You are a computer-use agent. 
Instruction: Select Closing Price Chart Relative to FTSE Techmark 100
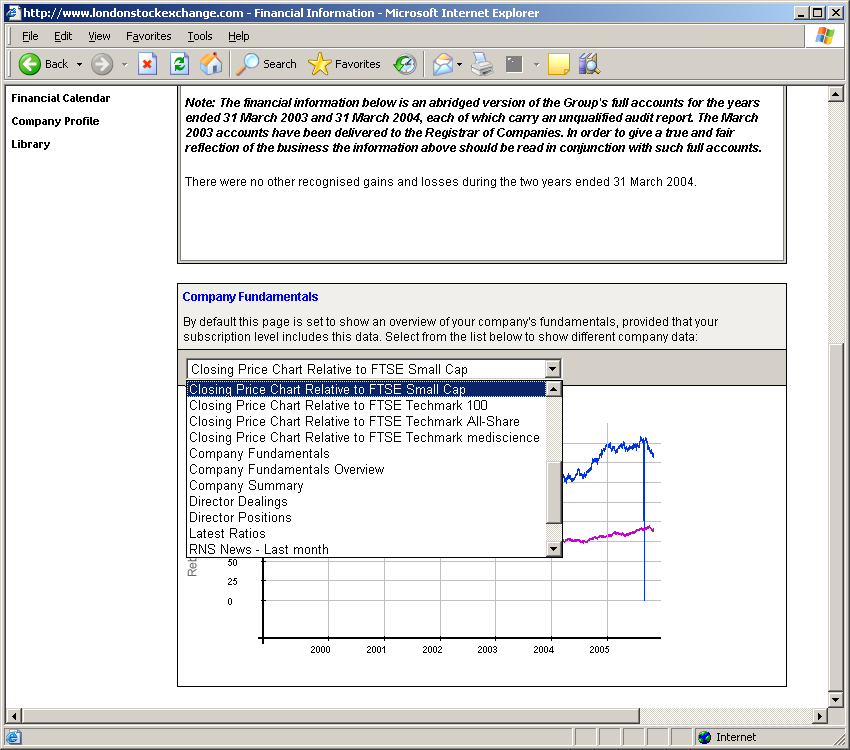(366, 405)
